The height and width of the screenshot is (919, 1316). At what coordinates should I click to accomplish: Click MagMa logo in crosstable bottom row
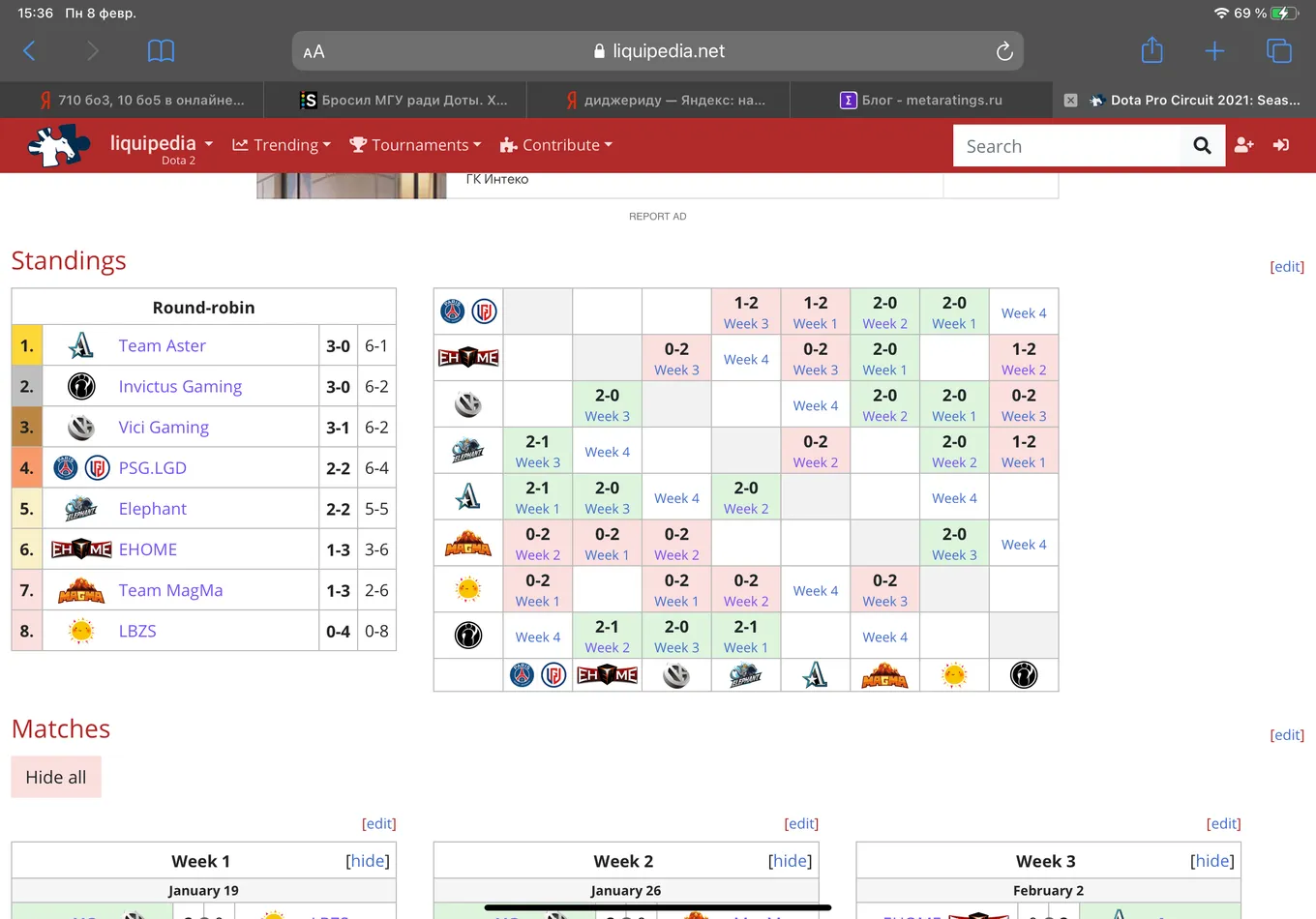point(884,675)
